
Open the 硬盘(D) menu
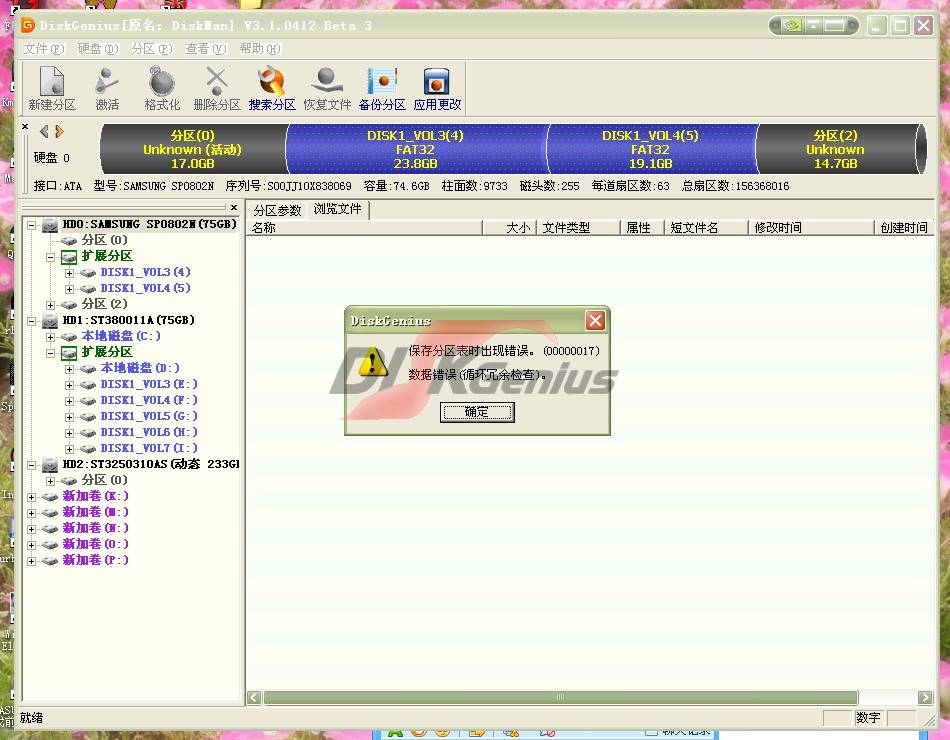pos(98,48)
